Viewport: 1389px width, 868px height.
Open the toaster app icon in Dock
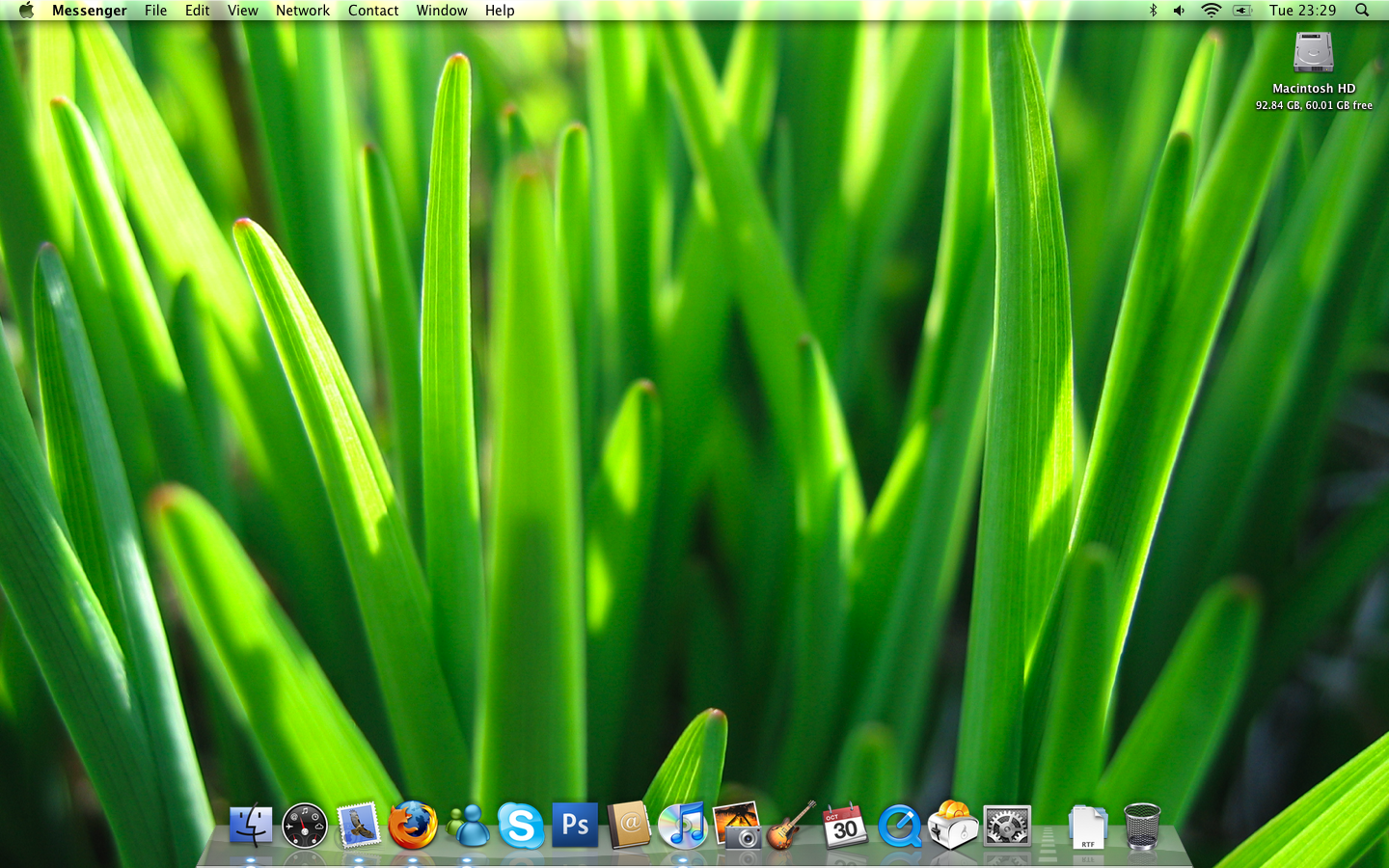click(x=953, y=826)
